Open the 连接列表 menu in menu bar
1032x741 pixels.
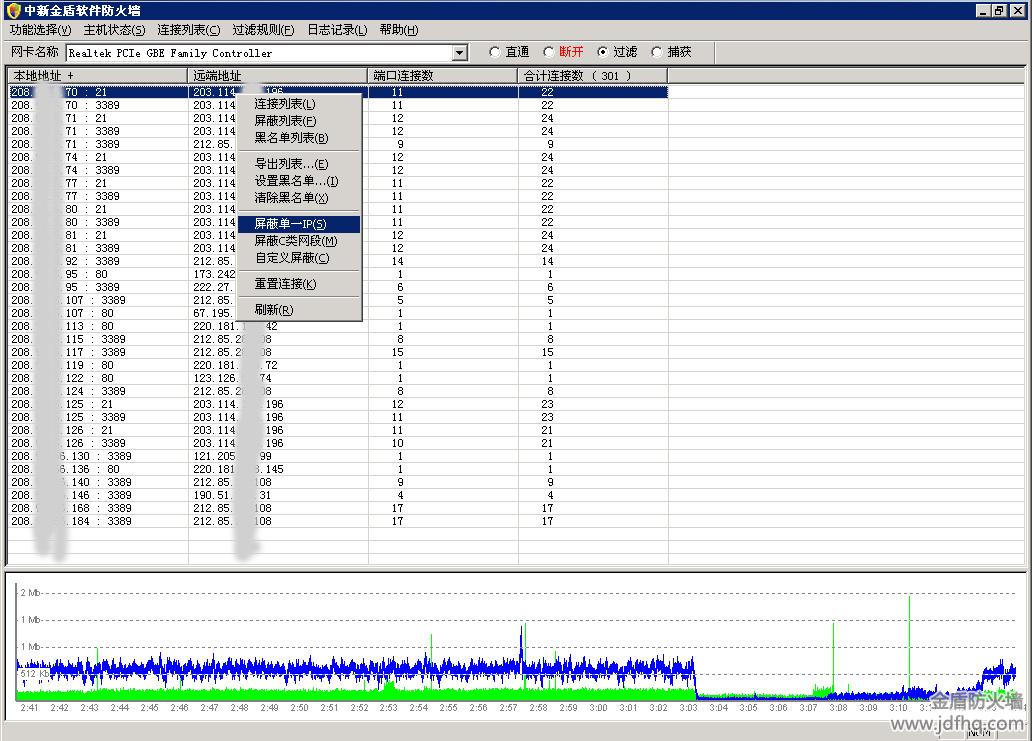[188, 30]
